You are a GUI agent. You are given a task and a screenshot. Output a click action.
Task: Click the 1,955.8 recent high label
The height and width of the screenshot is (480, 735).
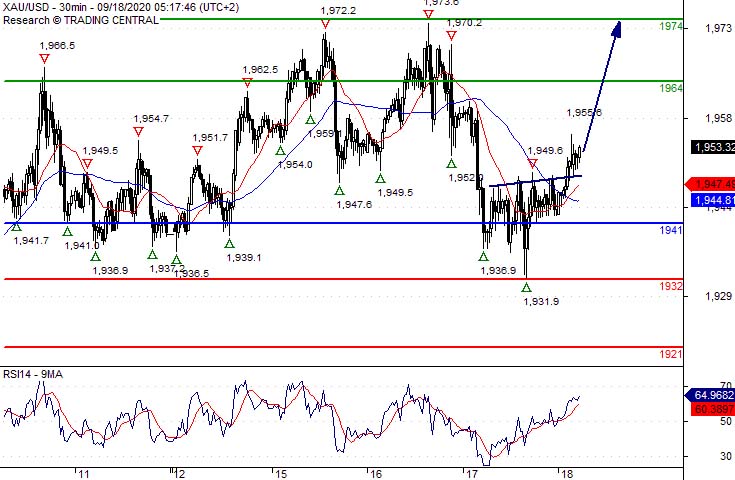coord(584,112)
